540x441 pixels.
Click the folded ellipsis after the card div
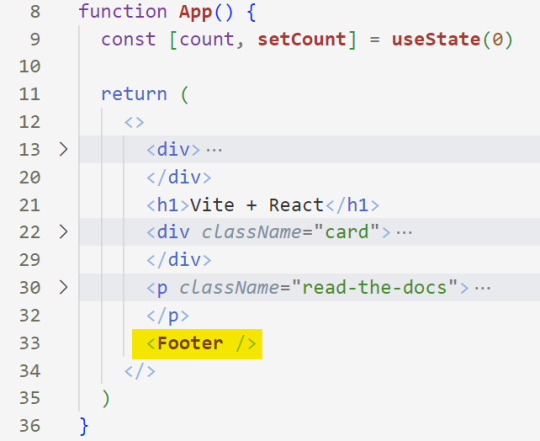(404, 233)
